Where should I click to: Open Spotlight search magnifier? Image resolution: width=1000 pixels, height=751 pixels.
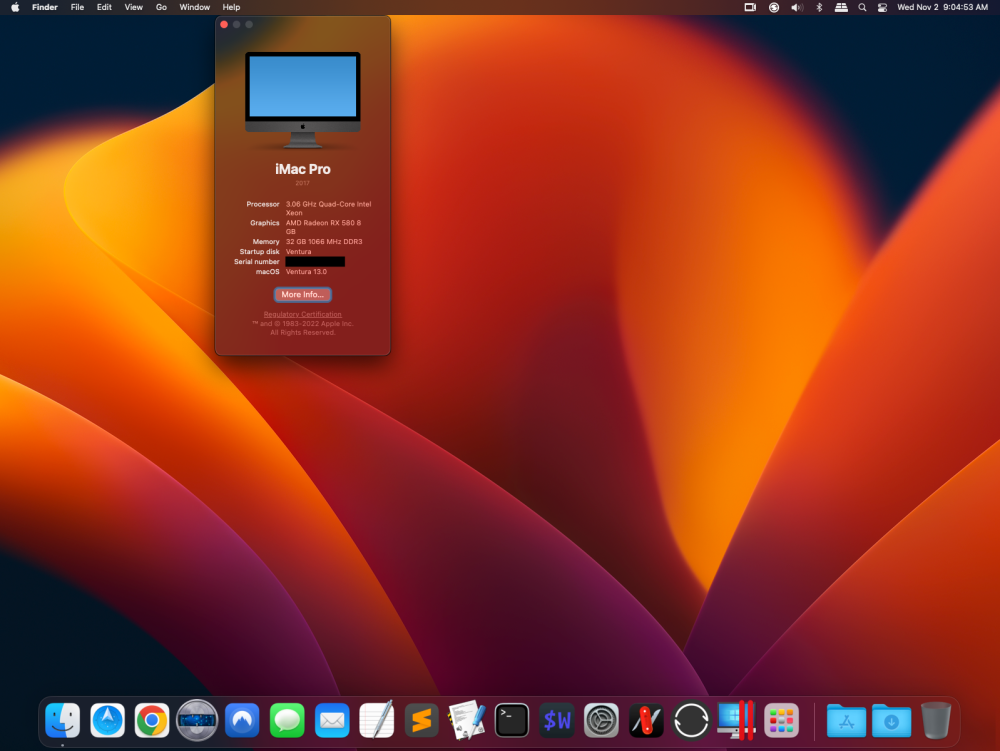pyautogui.click(x=862, y=7)
